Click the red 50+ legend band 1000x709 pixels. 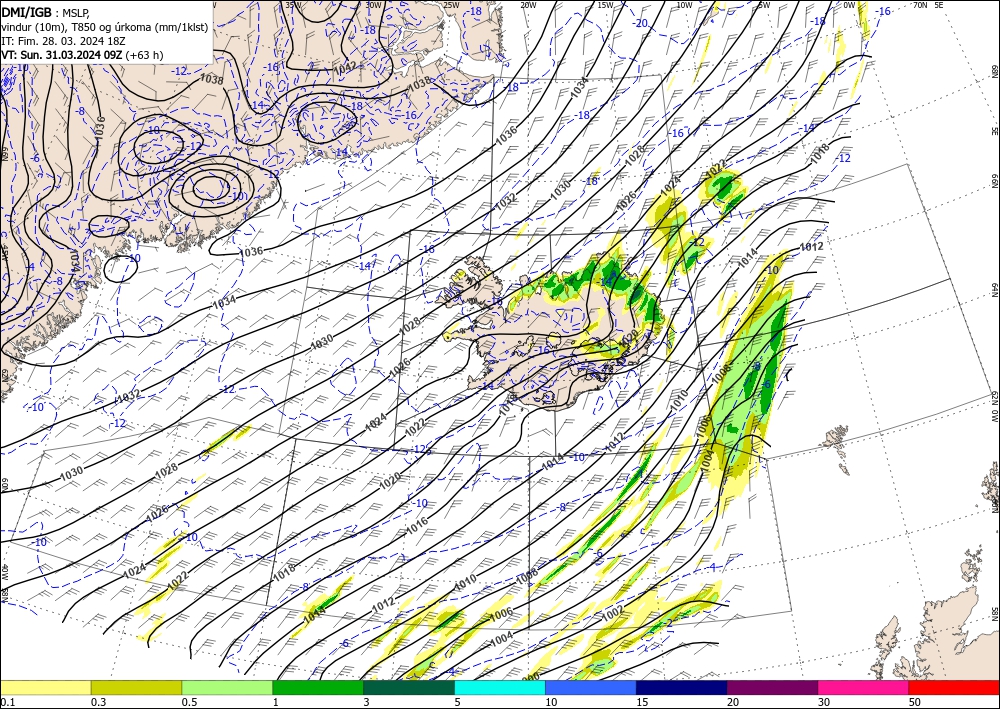tap(954, 687)
